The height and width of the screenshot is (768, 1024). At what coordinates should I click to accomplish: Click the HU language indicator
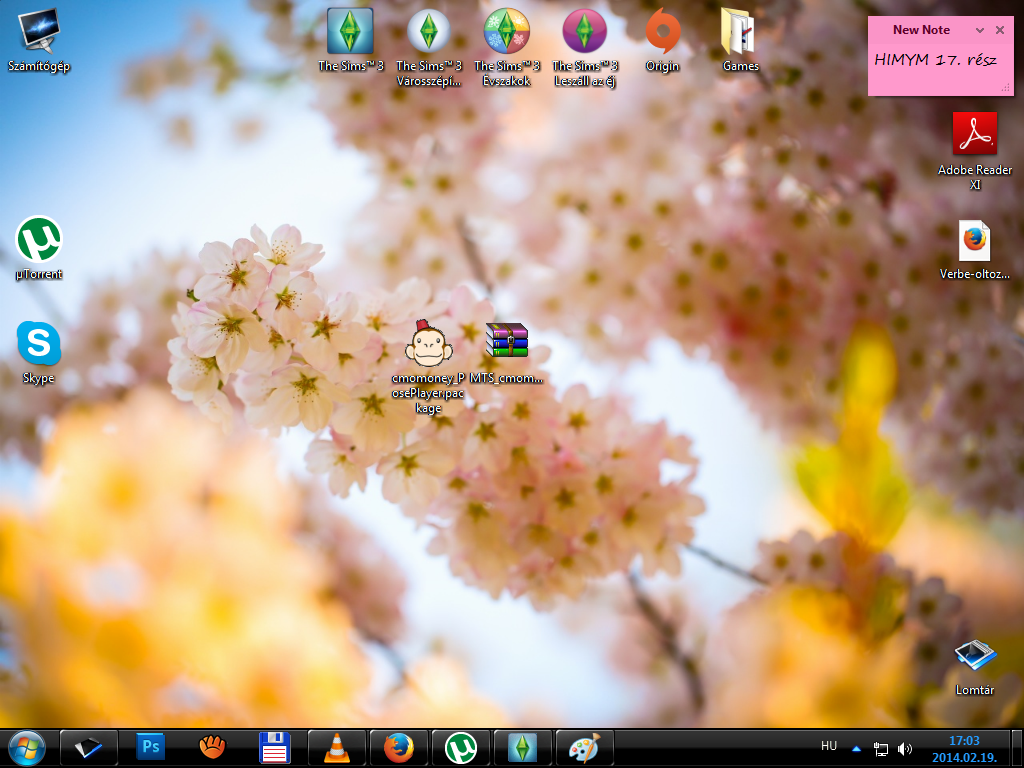[829, 746]
